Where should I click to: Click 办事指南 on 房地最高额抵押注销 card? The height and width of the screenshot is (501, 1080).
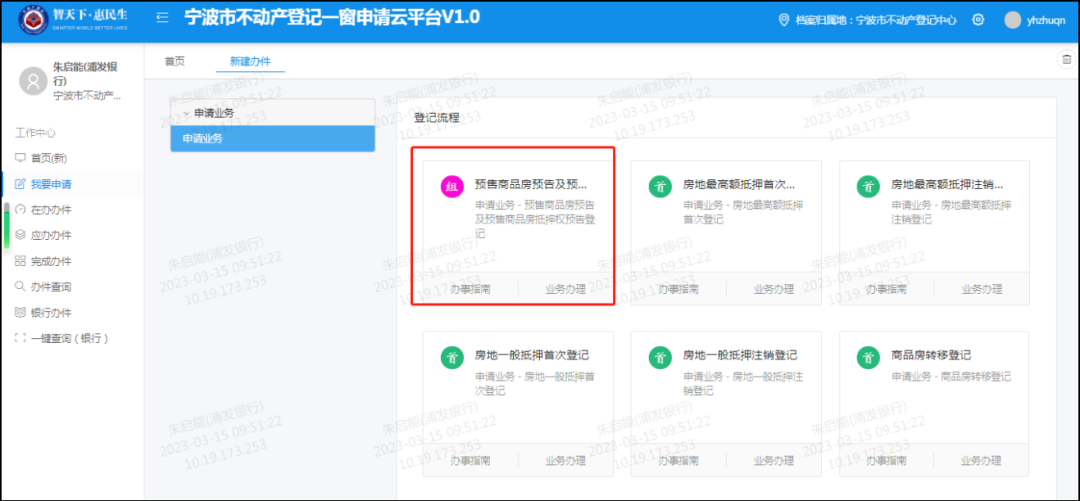887,289
